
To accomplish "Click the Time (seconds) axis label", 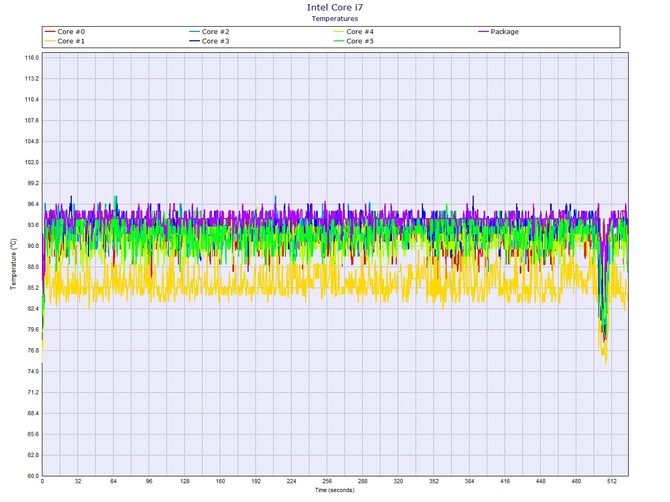I will (x=335, y=490).
